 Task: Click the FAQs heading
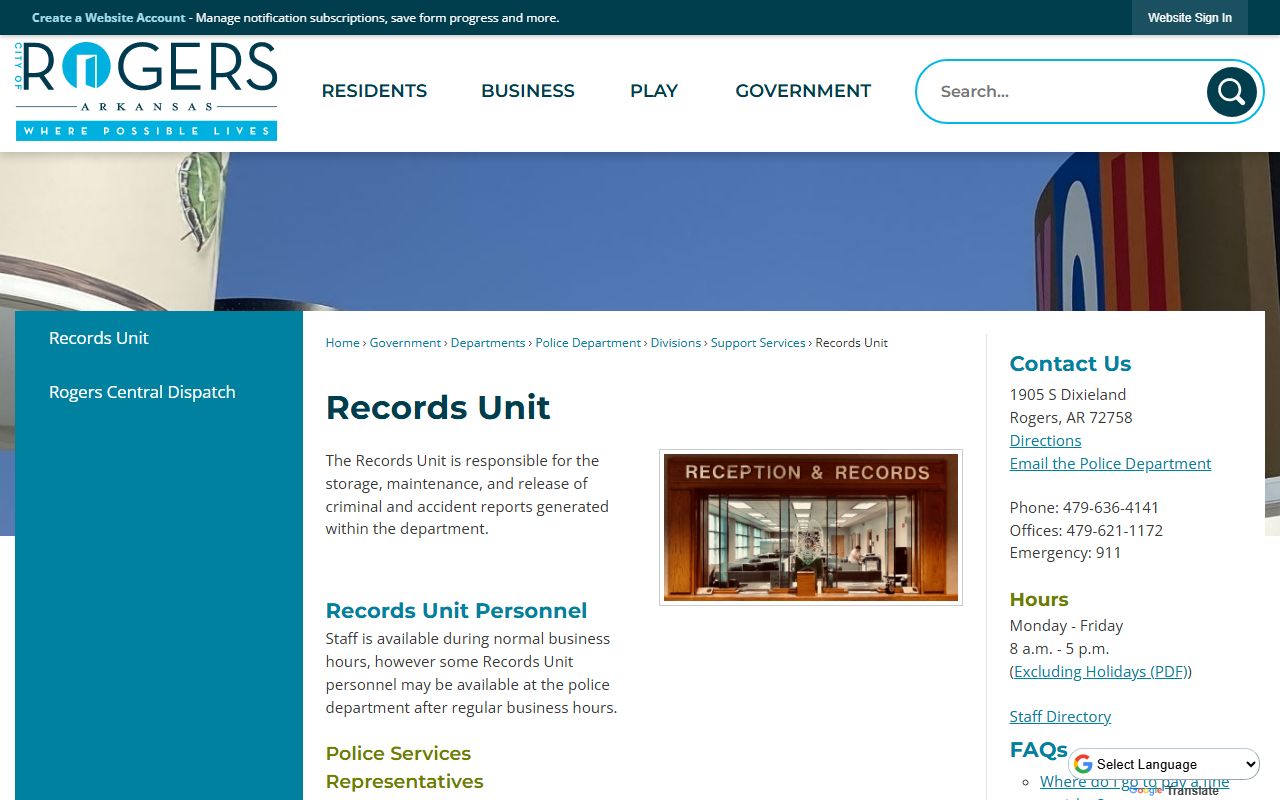(x=1038, y=750)
